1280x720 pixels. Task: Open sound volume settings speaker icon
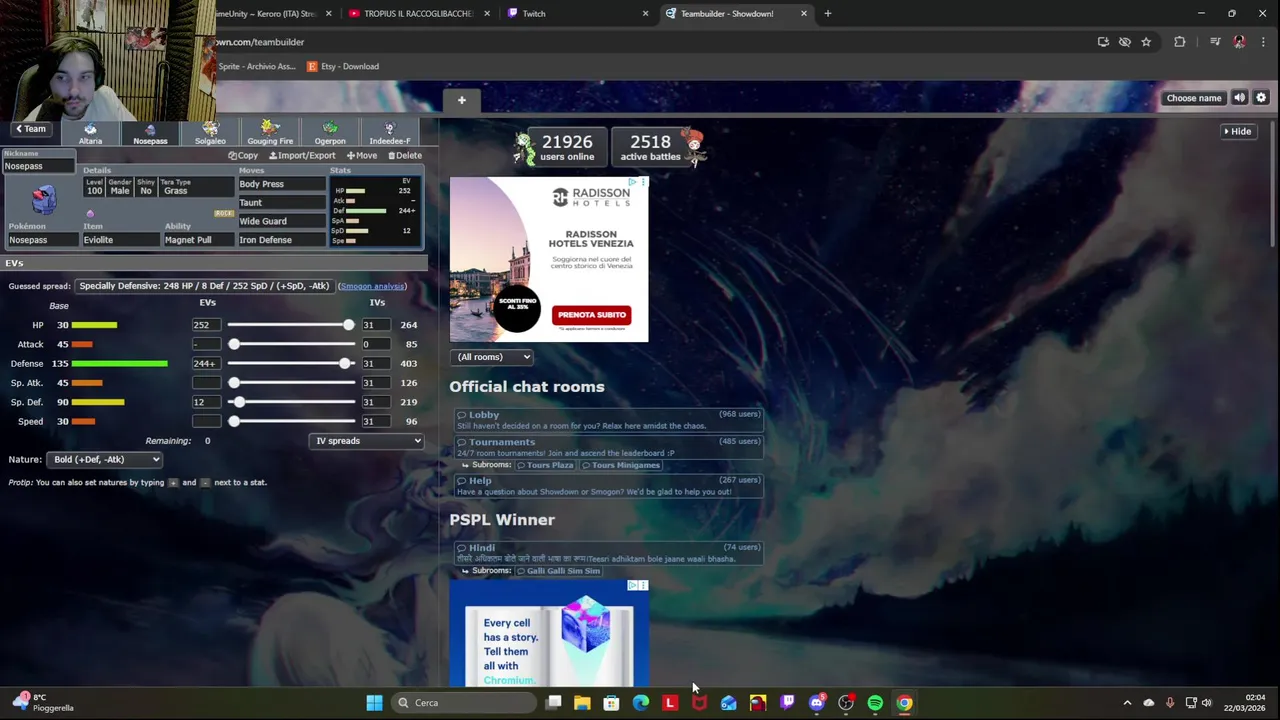coord(1239,98)
